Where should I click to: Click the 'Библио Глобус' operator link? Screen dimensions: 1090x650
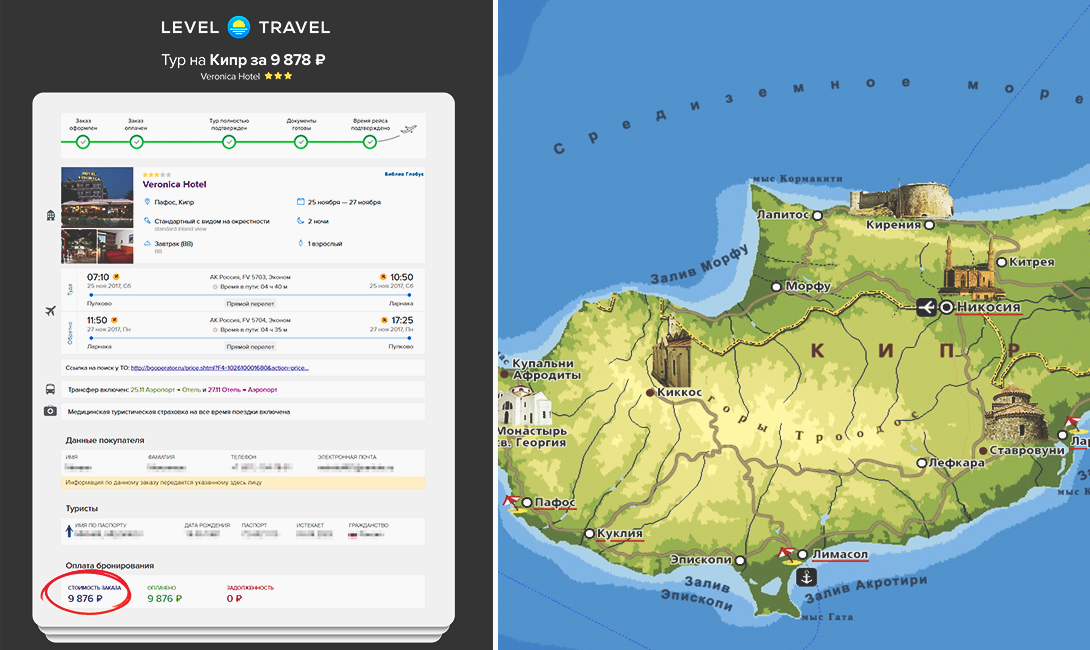(404, 174)
